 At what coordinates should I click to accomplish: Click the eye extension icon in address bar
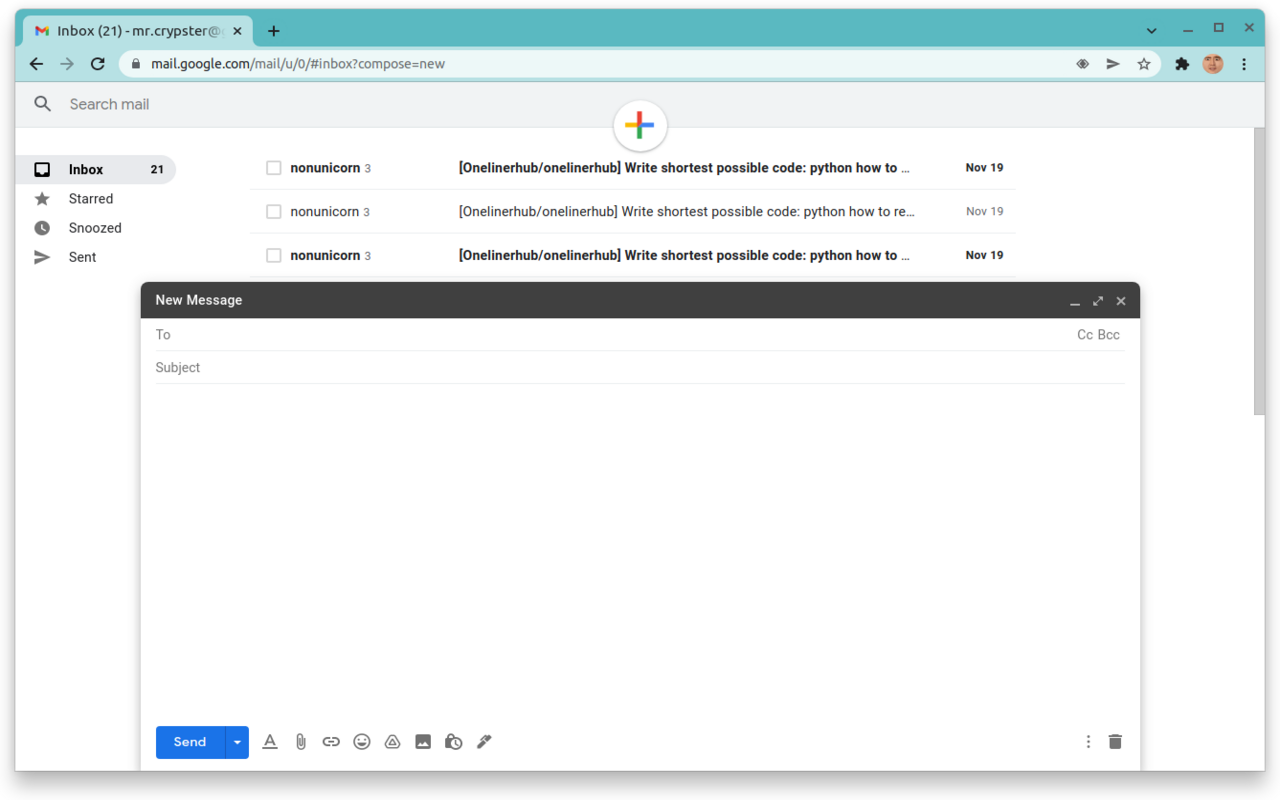[1082, 64]
